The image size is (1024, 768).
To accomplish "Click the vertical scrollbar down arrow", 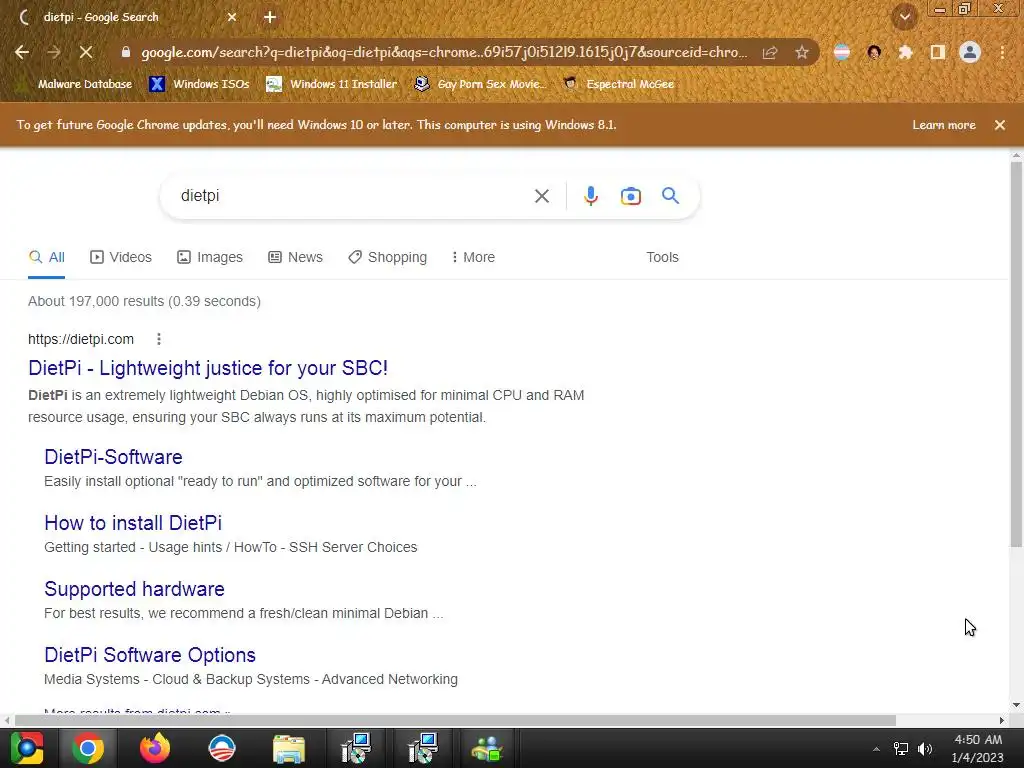I will point(1016,705).
